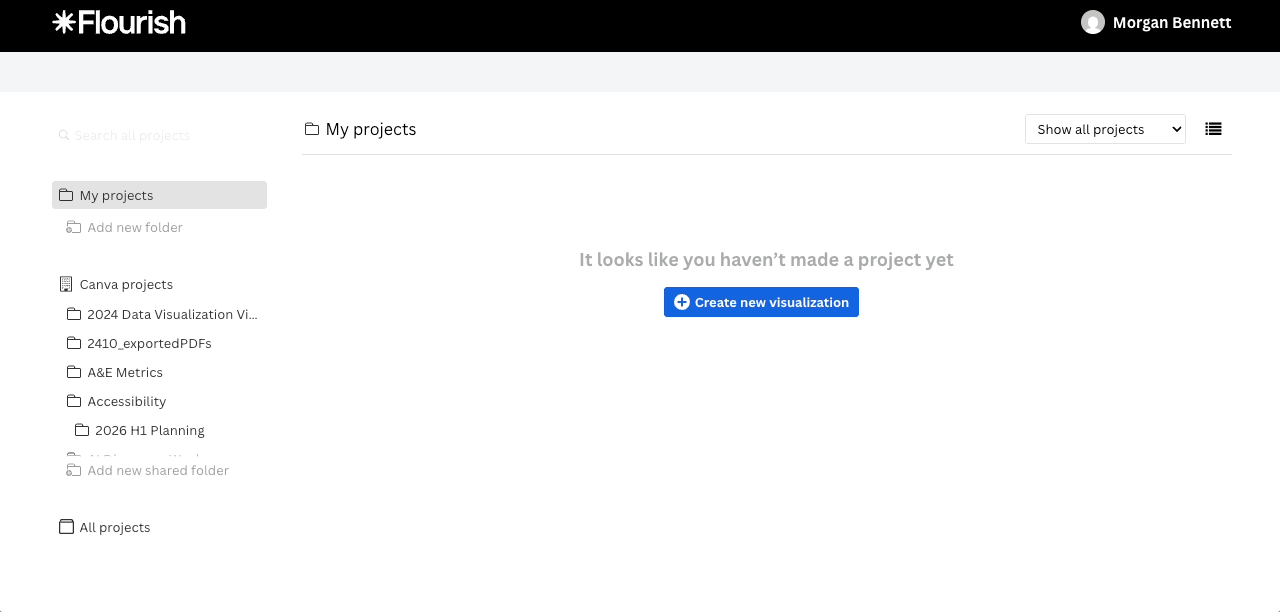Click Create new visualization button
Image resolution: width=1280 pixels, height=612 pixels.
(x=761, y=302)
